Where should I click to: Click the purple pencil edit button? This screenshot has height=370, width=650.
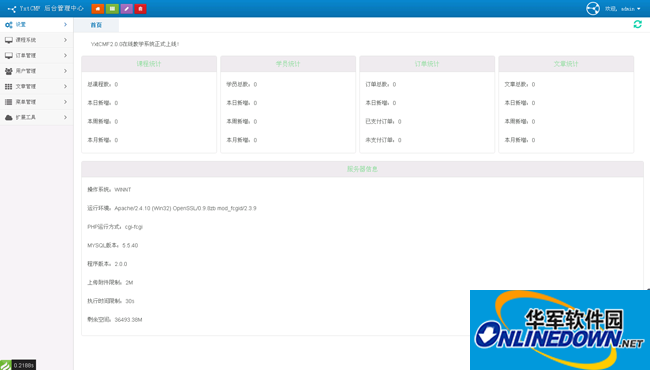click(126, 8)
